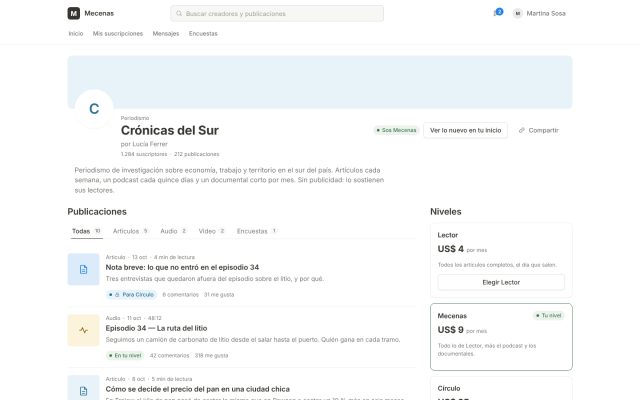Open 42 comentarios on Episodio 34

pyautogui.click(x=169, y=356)
